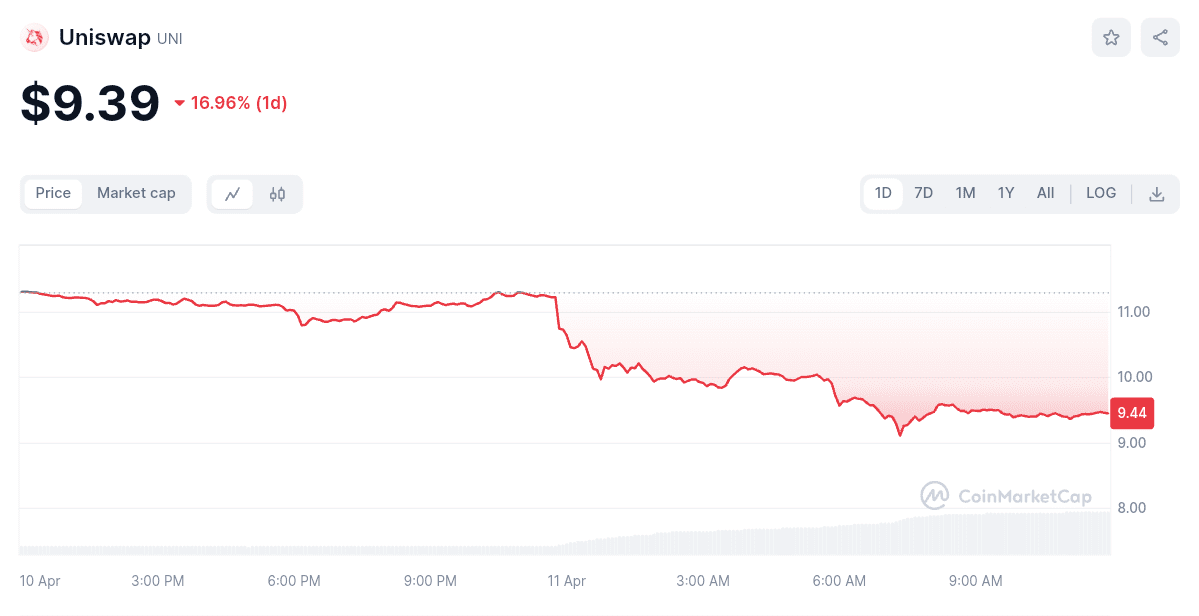The width and height of the screenshot is (1199, 616).
Task: Switch to line chart view icon
Action: tap(233, 194)
